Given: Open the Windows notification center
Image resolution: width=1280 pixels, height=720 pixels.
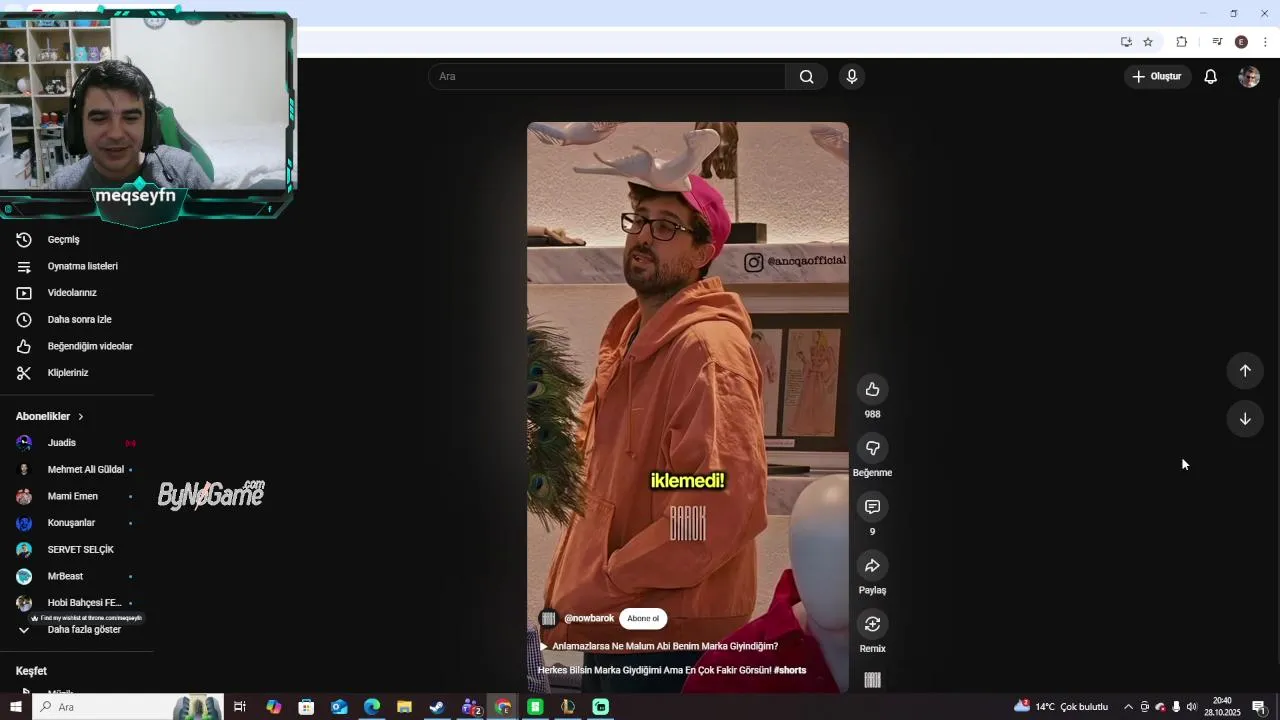Looking at the screenshot, I should point(1259,707).
